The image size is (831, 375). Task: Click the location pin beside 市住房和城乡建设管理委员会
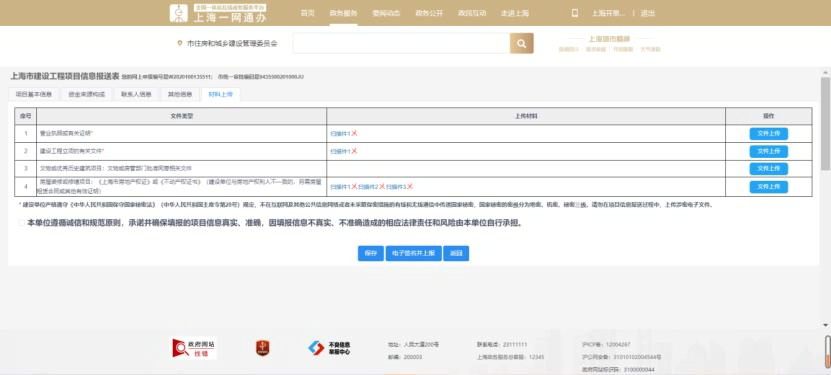click(180, 43)
